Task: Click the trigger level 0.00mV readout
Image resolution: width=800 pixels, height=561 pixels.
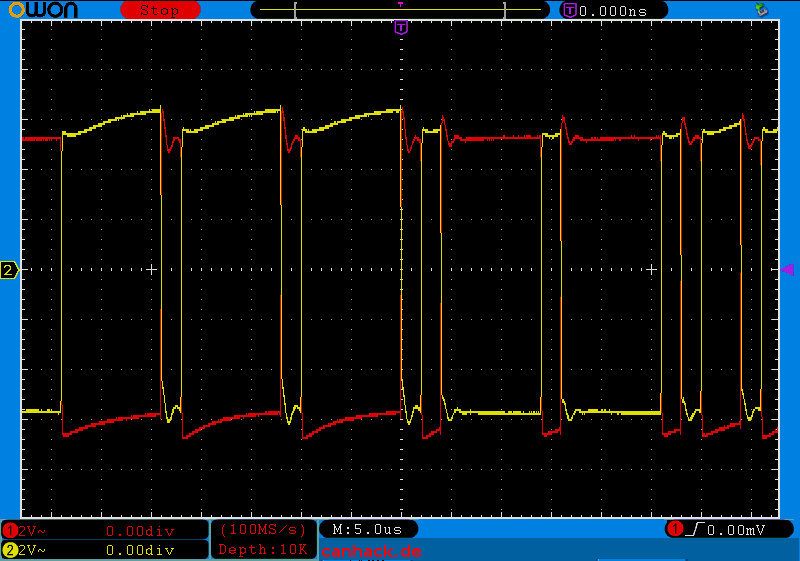Action: [736, 530]
